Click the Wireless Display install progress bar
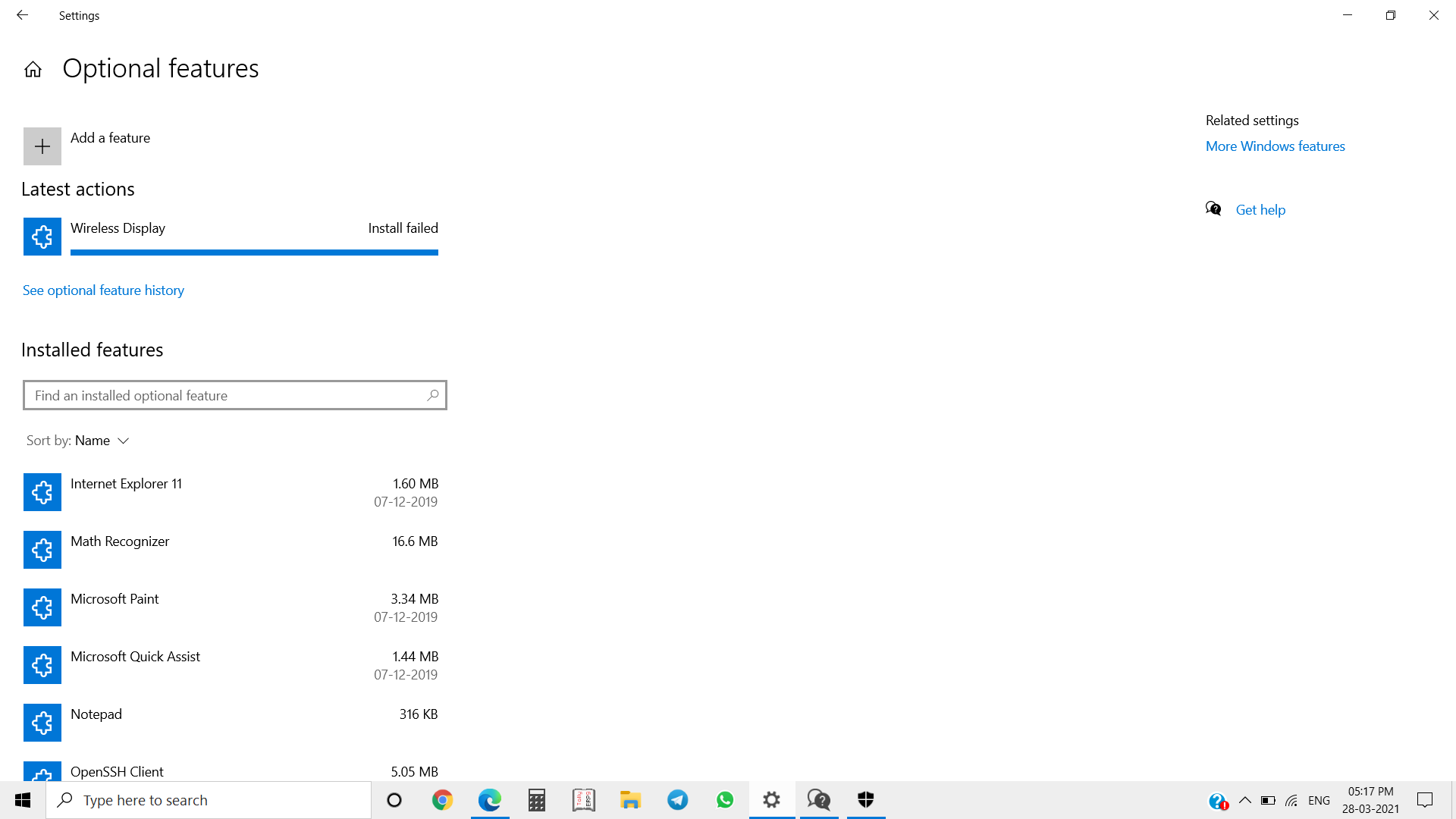The height and width of the screenshot is (819, 1456). (254, 253)
